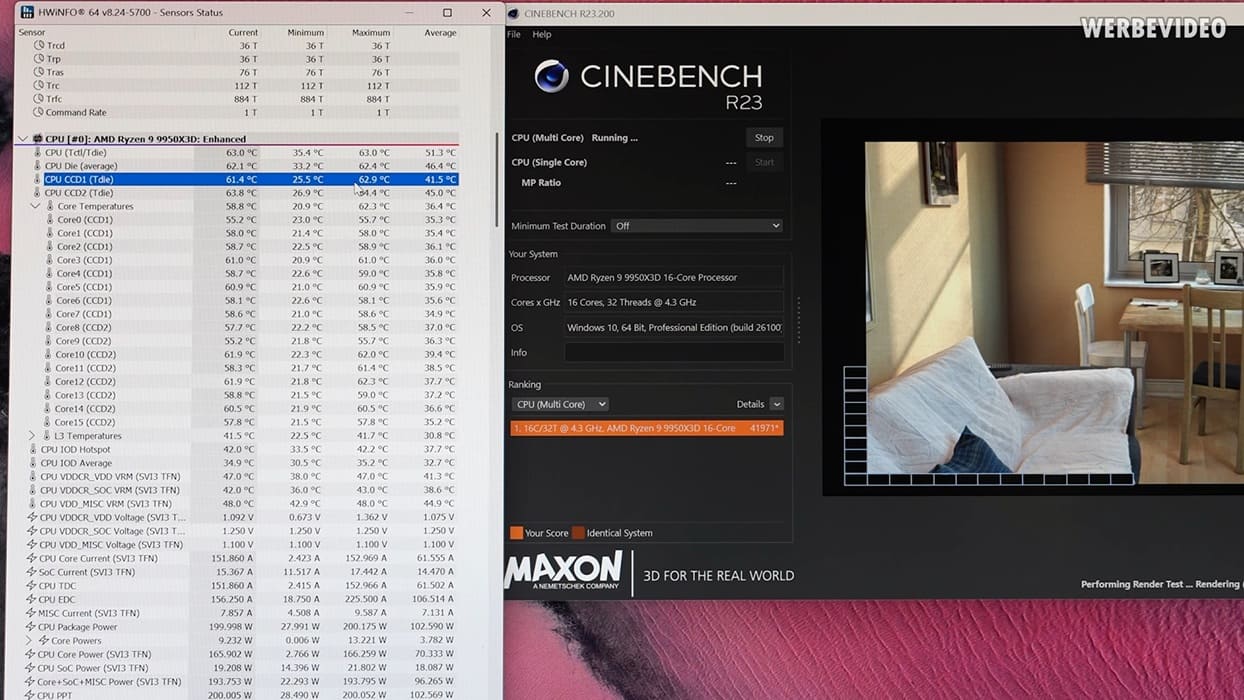Click the Maximum column header
Image resolution: width=1244 pixels, height=700 pixels.
click(370, 33)
